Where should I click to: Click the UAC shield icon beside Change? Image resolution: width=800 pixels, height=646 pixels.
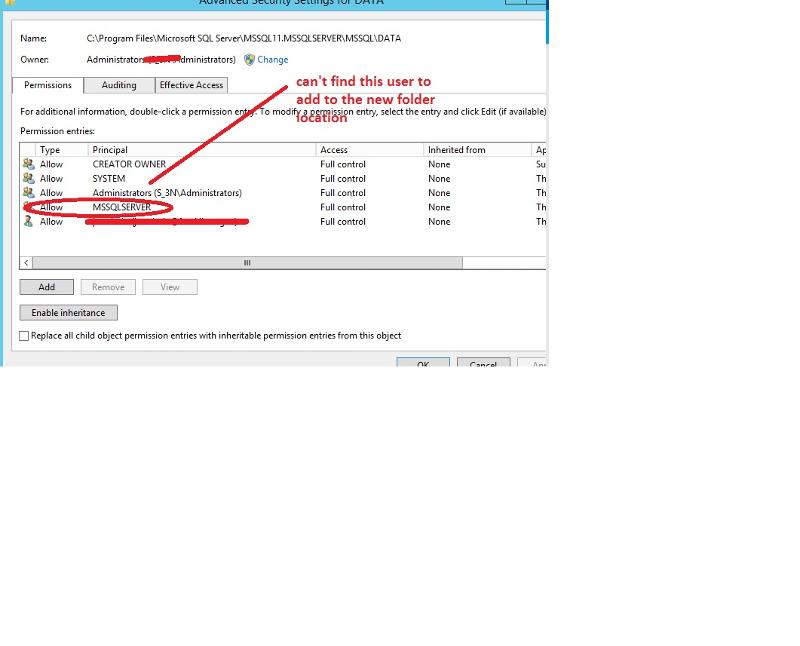(x=249, y=60)
